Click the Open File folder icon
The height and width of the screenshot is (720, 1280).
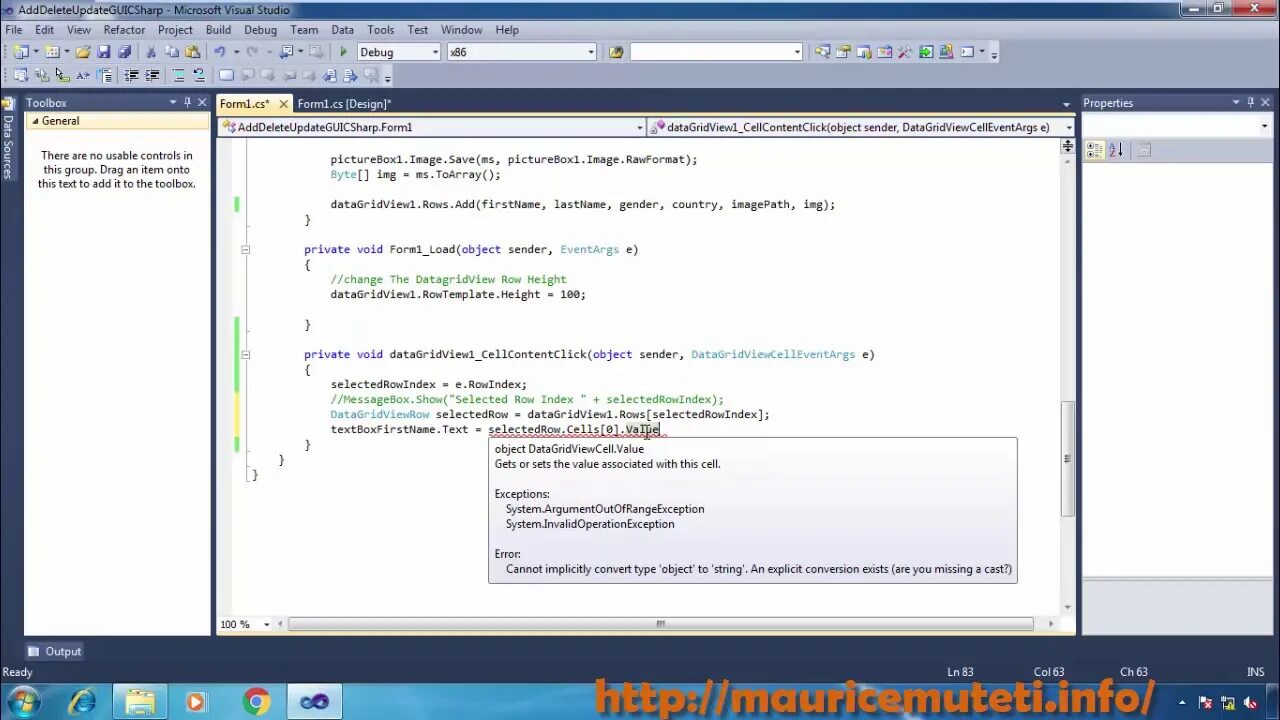pyautogui.click(x=83, y=52)
